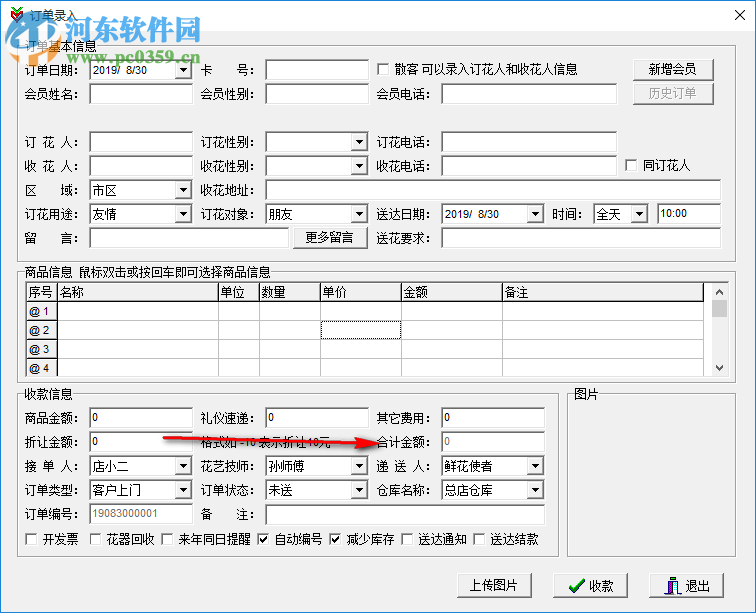Click the 收花地址 address field
This screenshot has width=756, height=613.
pyautogui.click(x=493, y=190)
